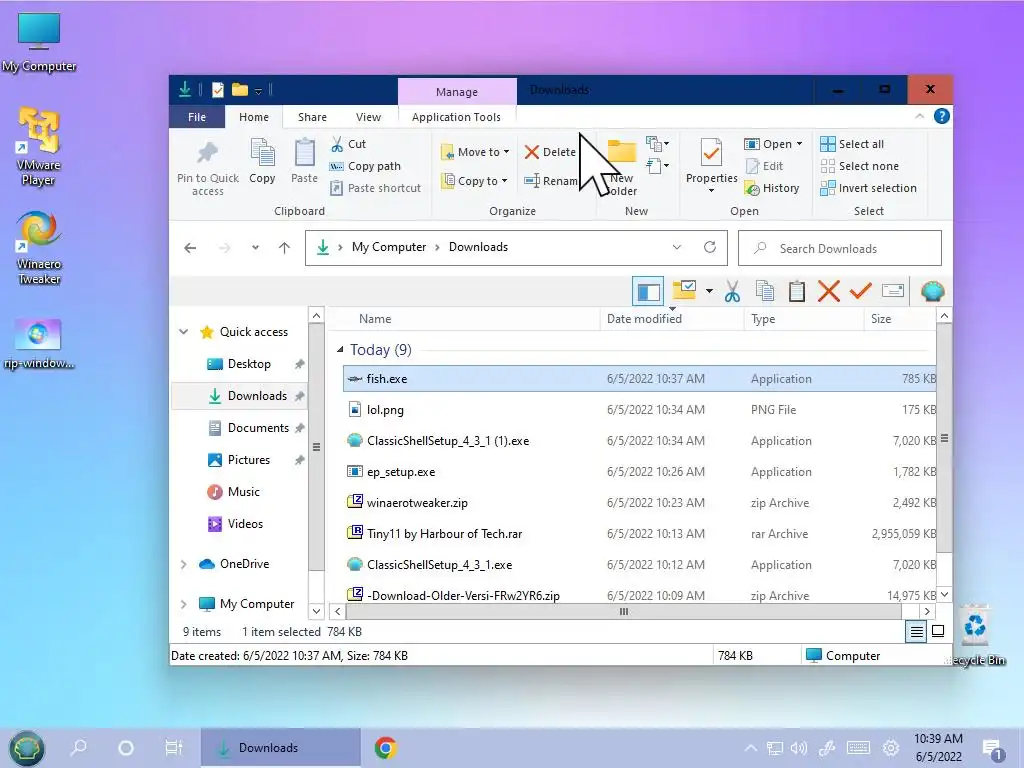Screen dimensions: 1024x768
Task: Click the Cut scissors icon in ribbon
Action: click(x=337, y=144)
